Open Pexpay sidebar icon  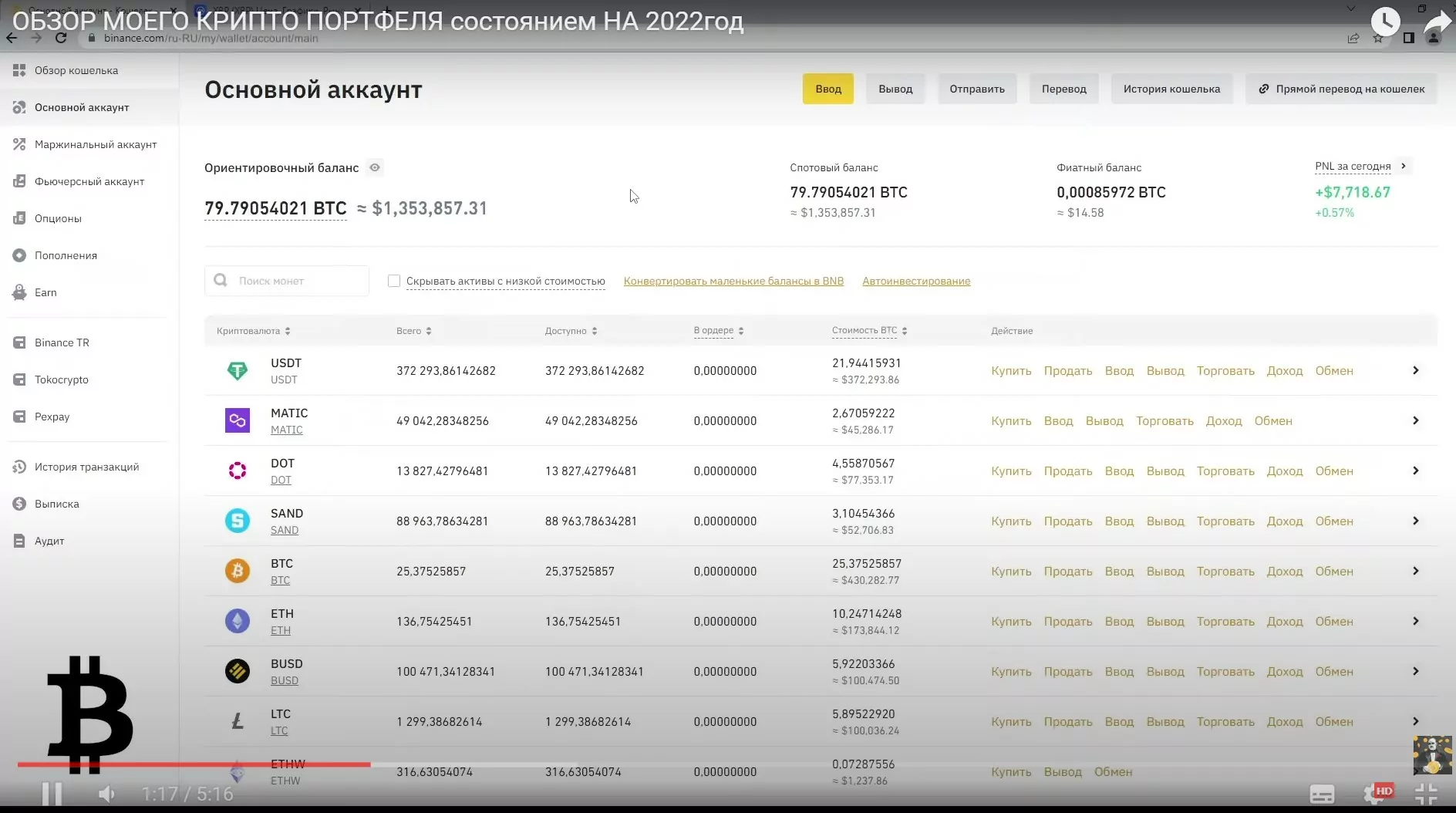(19, 417)
